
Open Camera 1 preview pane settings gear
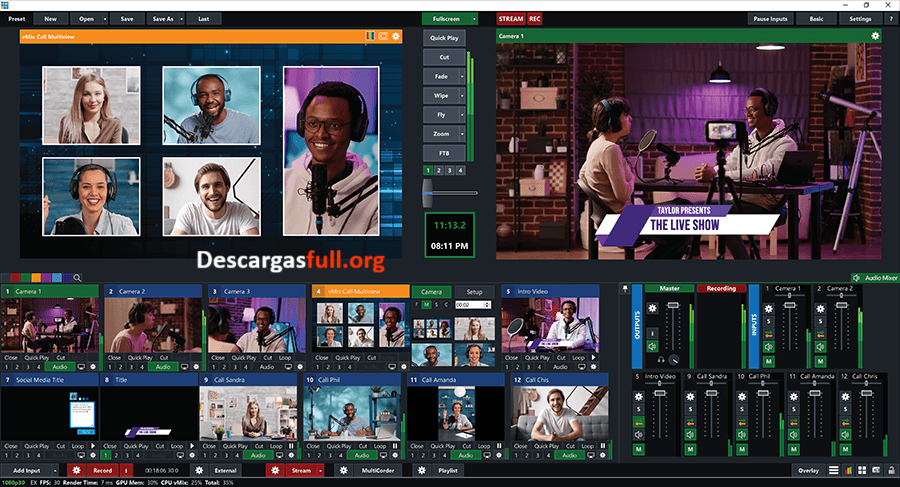pyautogui.click(x=875, y=36)
